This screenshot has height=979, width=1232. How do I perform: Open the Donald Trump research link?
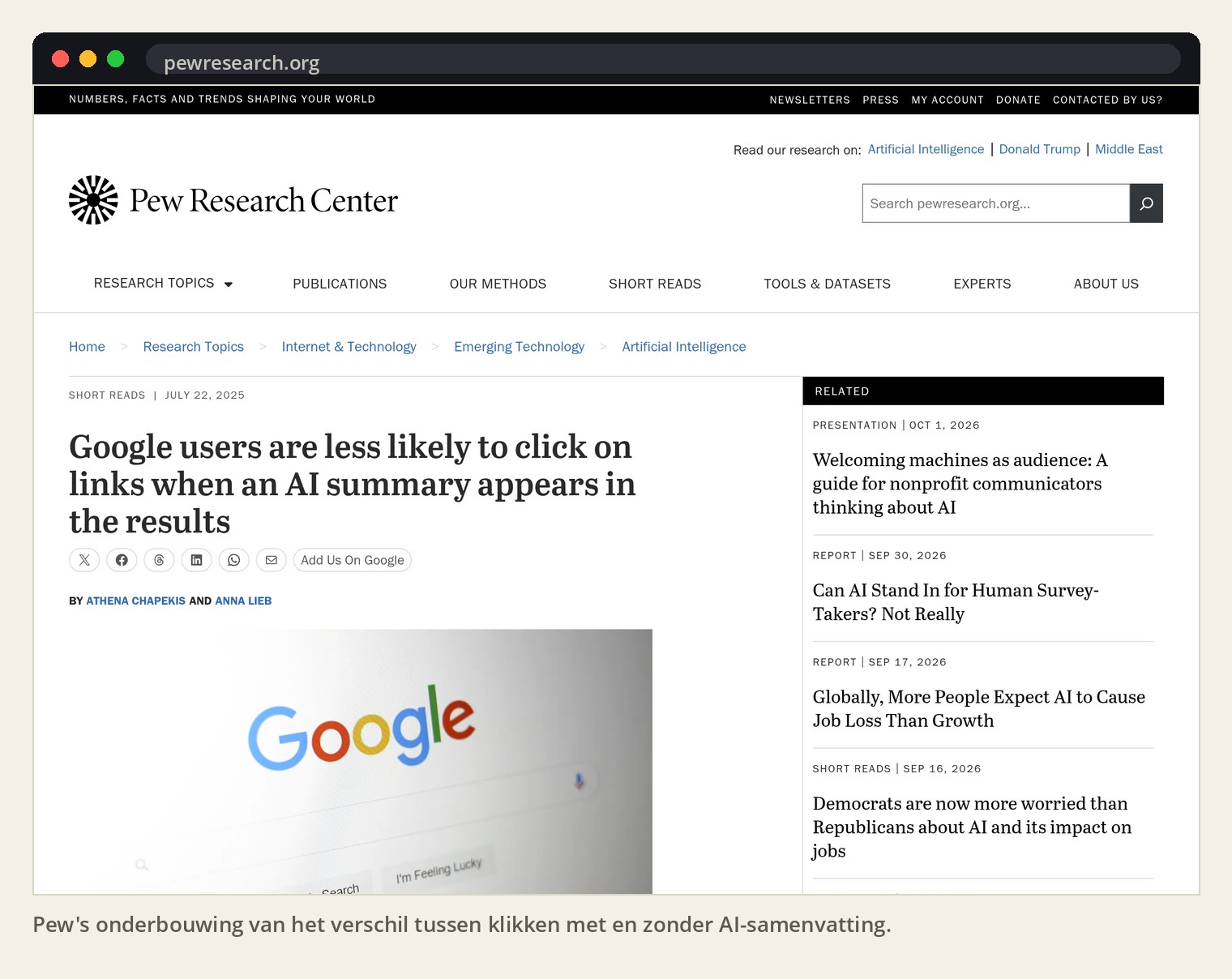[x=1039, y=149]
